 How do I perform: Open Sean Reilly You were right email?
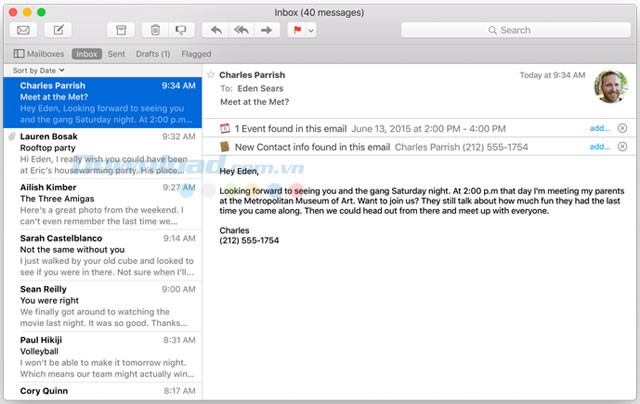pyautogui.click(x=103, y=306)
